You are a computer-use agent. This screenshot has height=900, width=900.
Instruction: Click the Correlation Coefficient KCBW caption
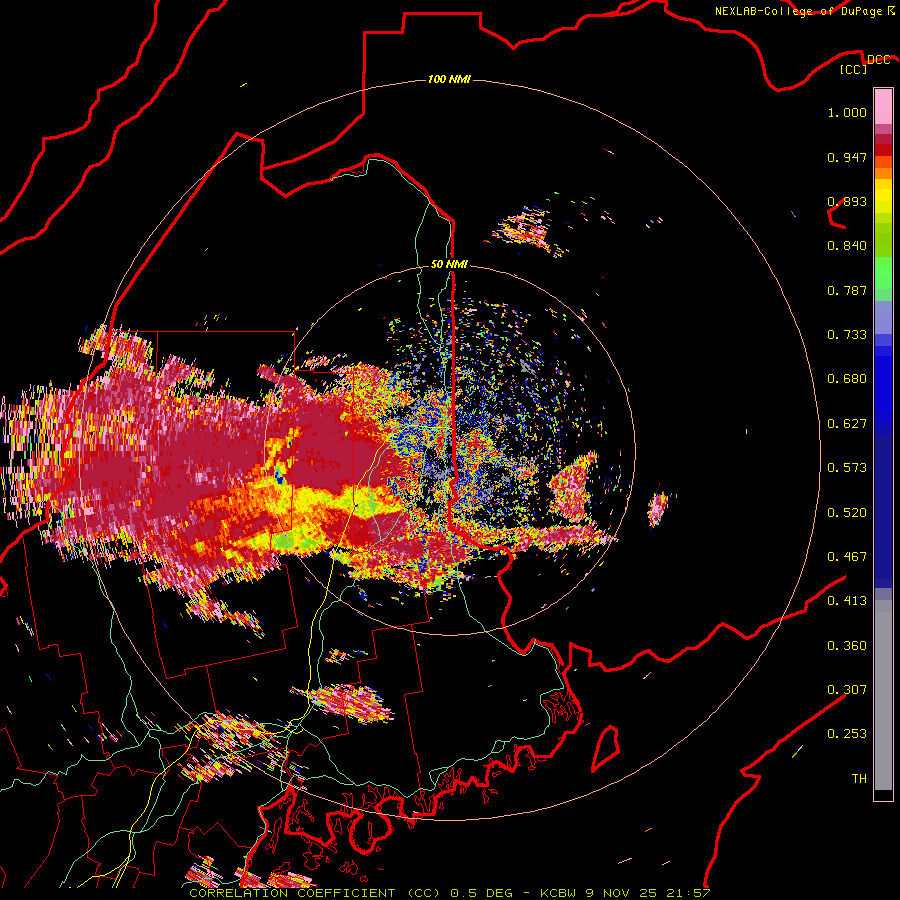pos(450,893)
